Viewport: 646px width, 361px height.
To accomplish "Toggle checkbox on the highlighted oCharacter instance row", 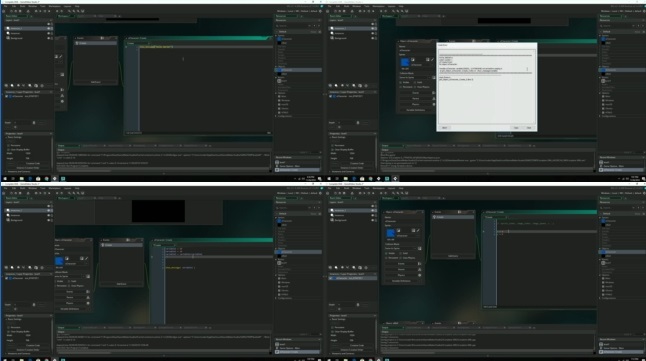I will [x=331, y=278].
